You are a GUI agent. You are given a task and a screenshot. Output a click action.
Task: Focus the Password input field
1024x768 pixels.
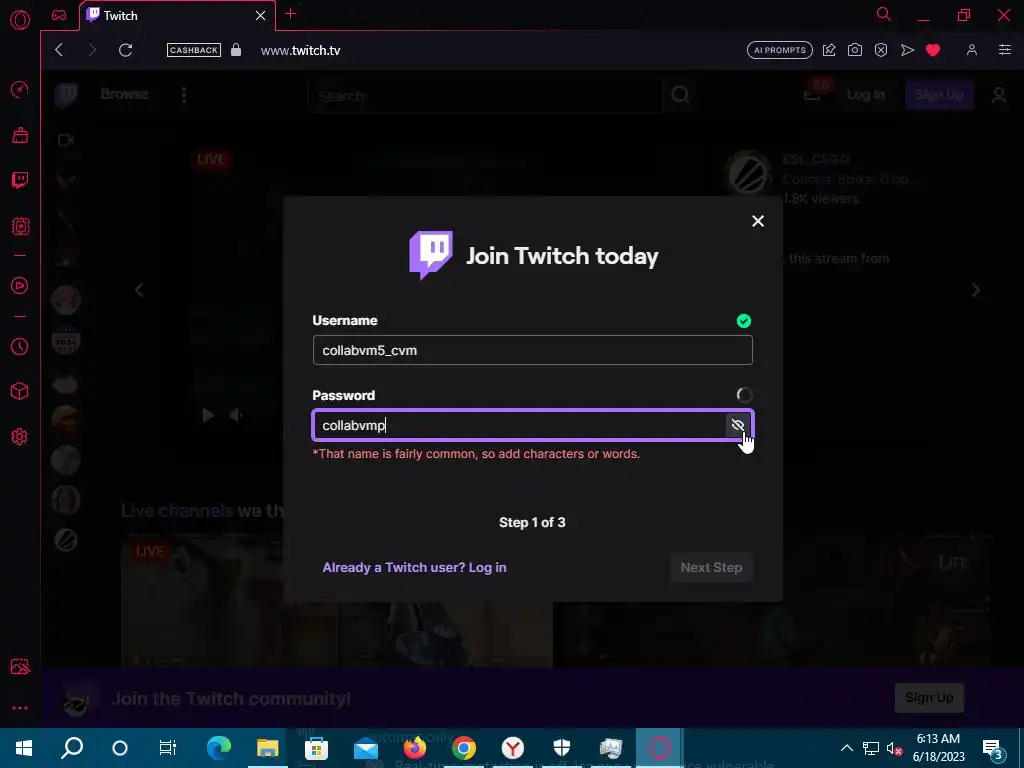(519, 425)
